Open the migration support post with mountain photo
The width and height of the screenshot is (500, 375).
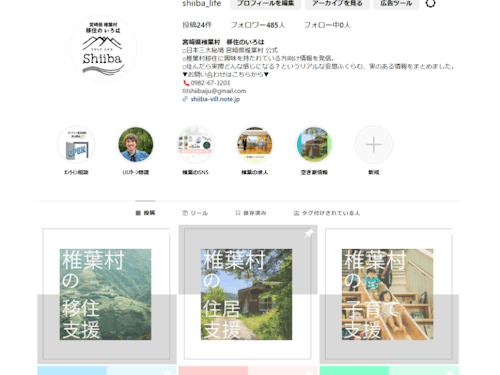tap(107, 294)
